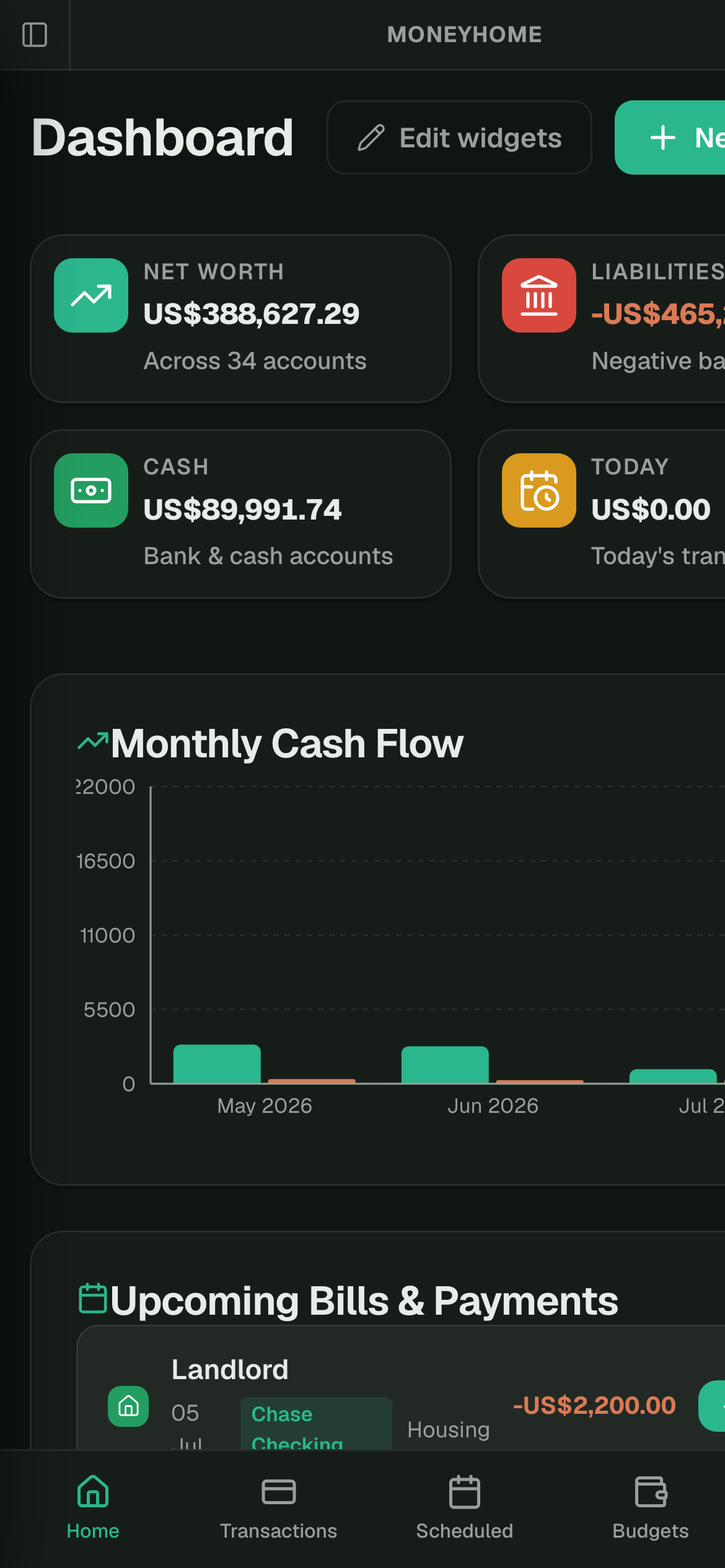
Task: Open the Home tab
Action: point(93,1507)
